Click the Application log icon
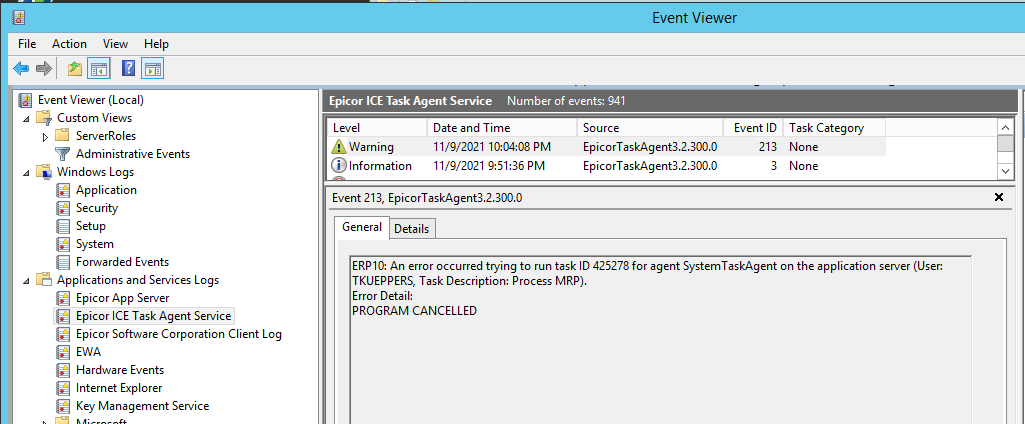1025x424 pixels. 63,190
